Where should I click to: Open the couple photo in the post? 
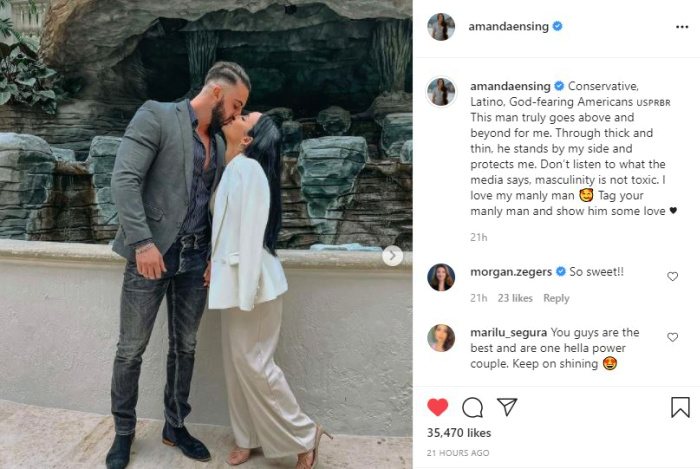point(206,234)
